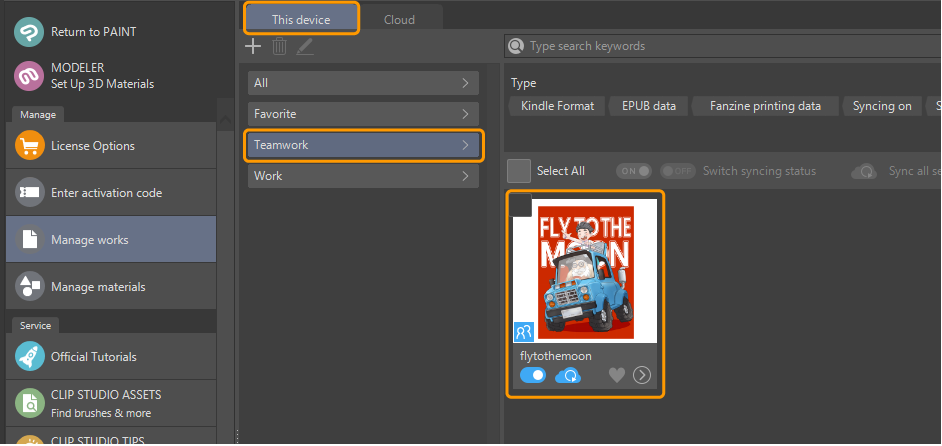Focus the Type search keywords field

723,46
